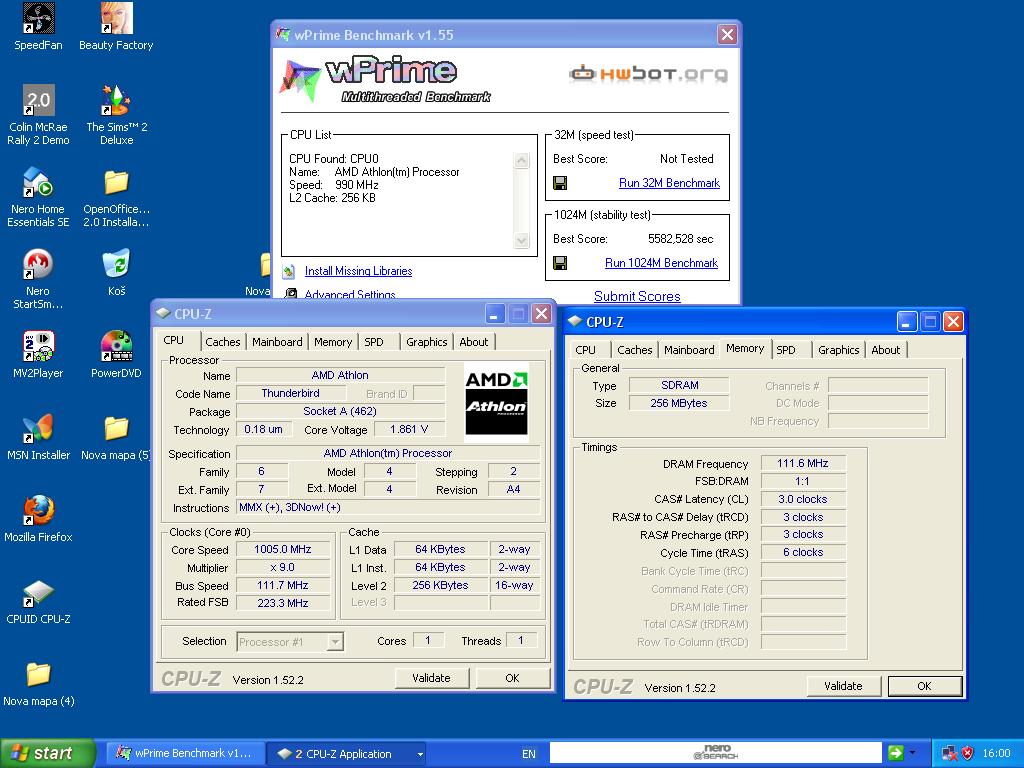This screenshot has height=768, width=1024.
Task: Open Caches tab in right CPU-Z
Action: click(x=635, y=350)
